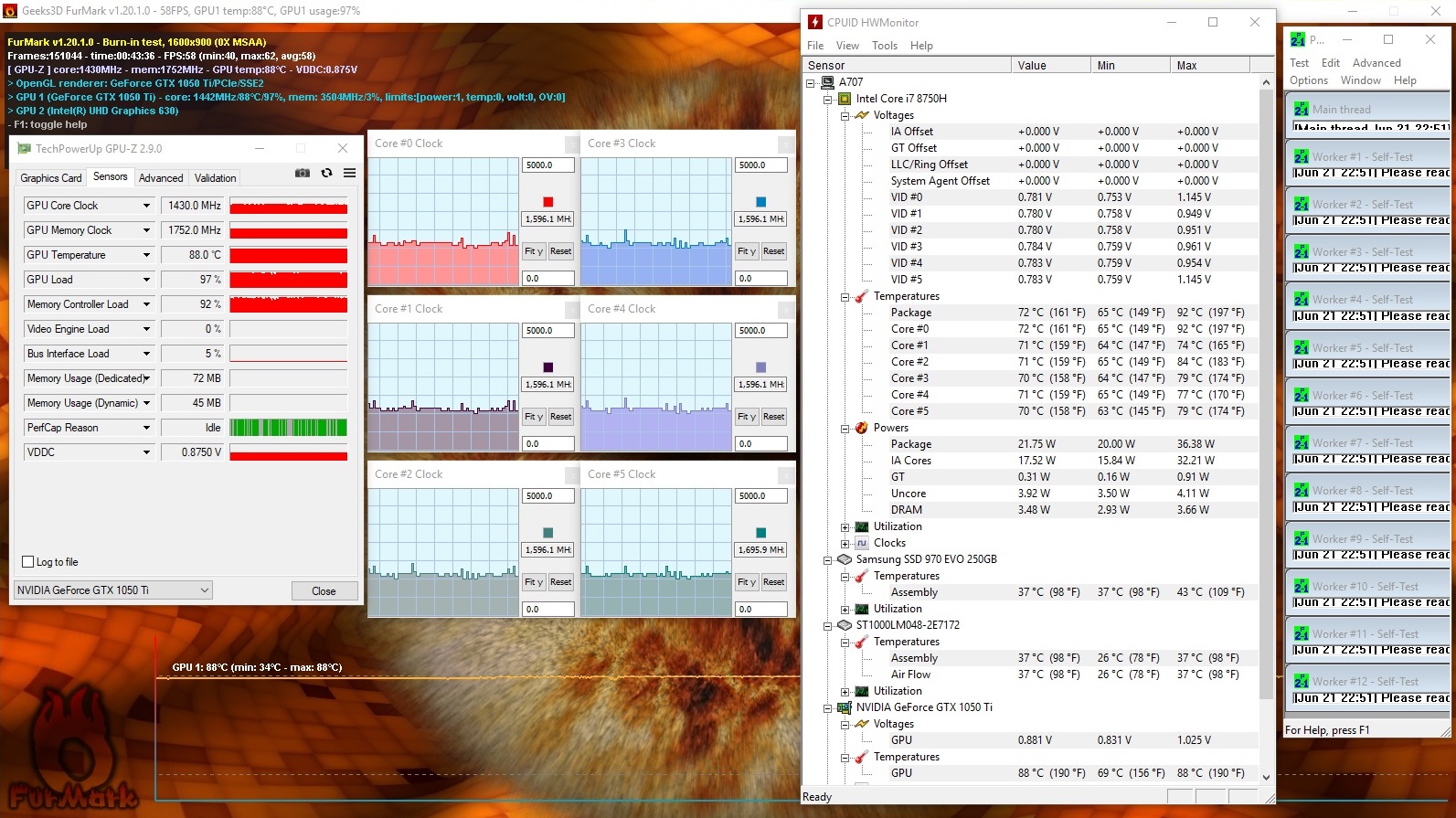Click the teal Core #5 Clock color swatch
The image size is (1456, 818).
(x=761, y=533)
